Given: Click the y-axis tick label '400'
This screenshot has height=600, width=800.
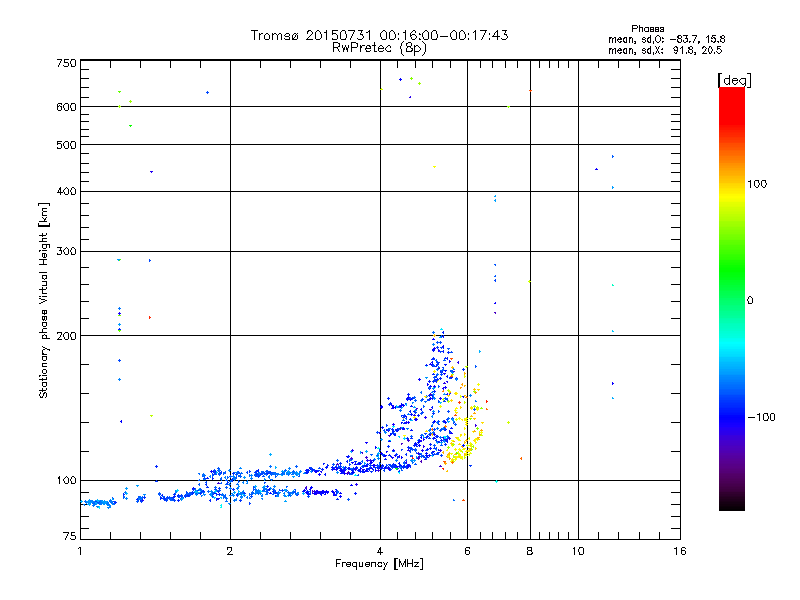Looking at the screenshot, I should pos(66,191).
